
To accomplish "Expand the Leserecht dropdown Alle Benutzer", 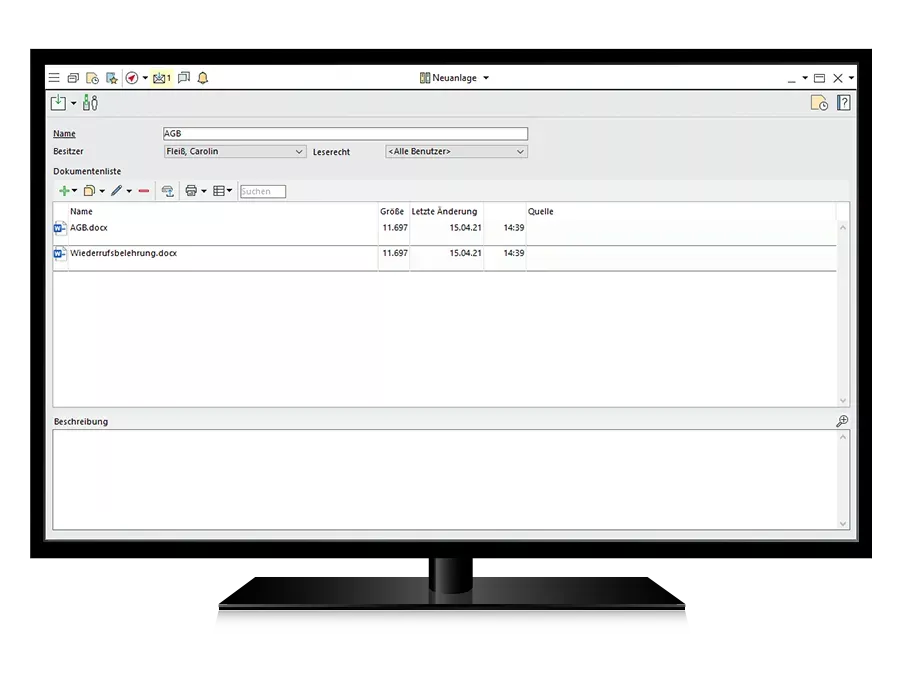I will coord(456,152).
